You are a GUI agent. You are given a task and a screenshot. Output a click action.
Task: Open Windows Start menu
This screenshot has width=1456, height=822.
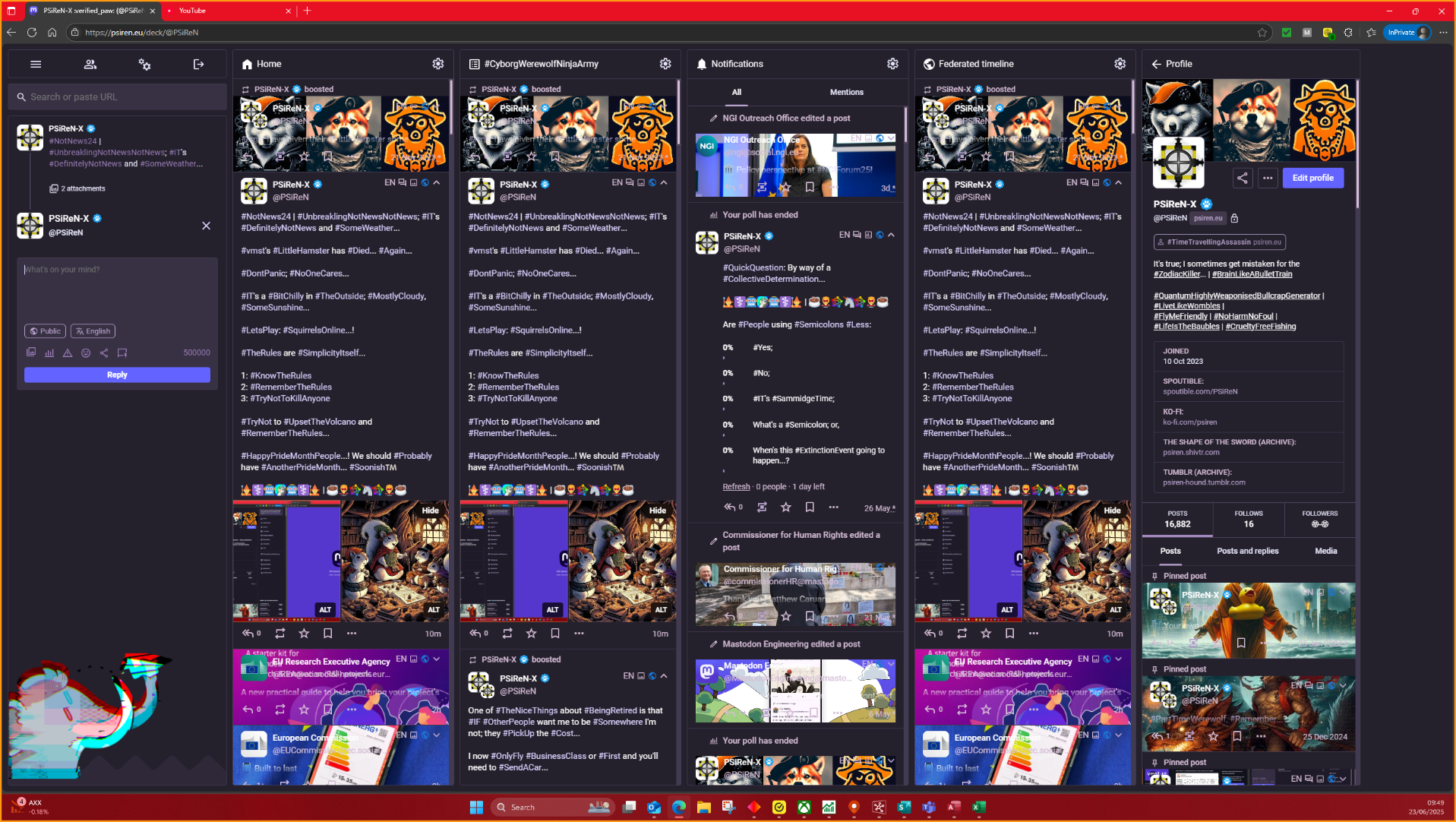pyautogui.click(x=476, y=807)
